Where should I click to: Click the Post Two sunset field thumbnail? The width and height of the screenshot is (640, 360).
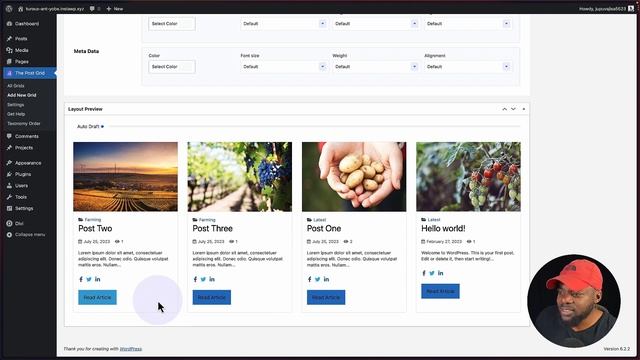tap(125, 176)
